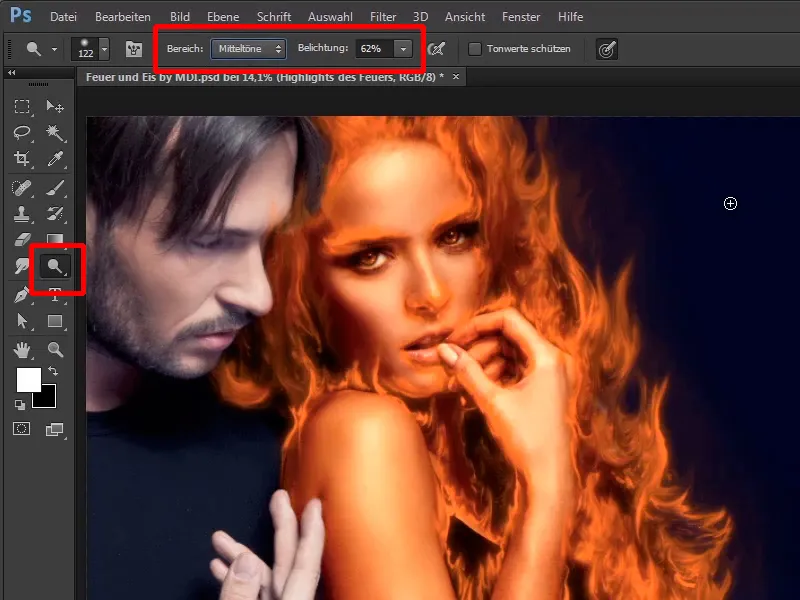Select the Brush tool
The height and width of the screenshot is (600, 800).
point(55,188)
